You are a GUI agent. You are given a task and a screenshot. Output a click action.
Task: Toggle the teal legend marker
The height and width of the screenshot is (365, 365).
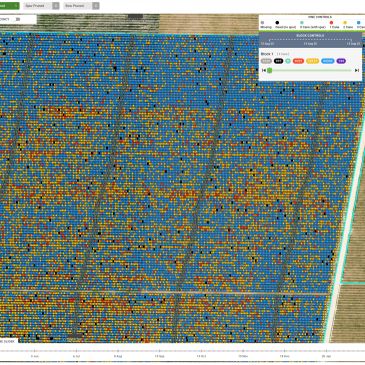302,23
